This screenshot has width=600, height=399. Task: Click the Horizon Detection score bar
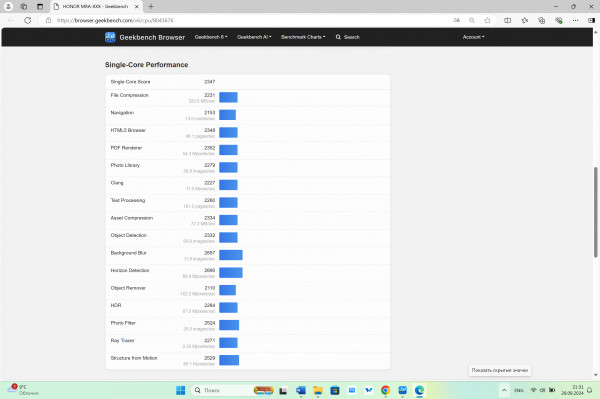[231, 272]
